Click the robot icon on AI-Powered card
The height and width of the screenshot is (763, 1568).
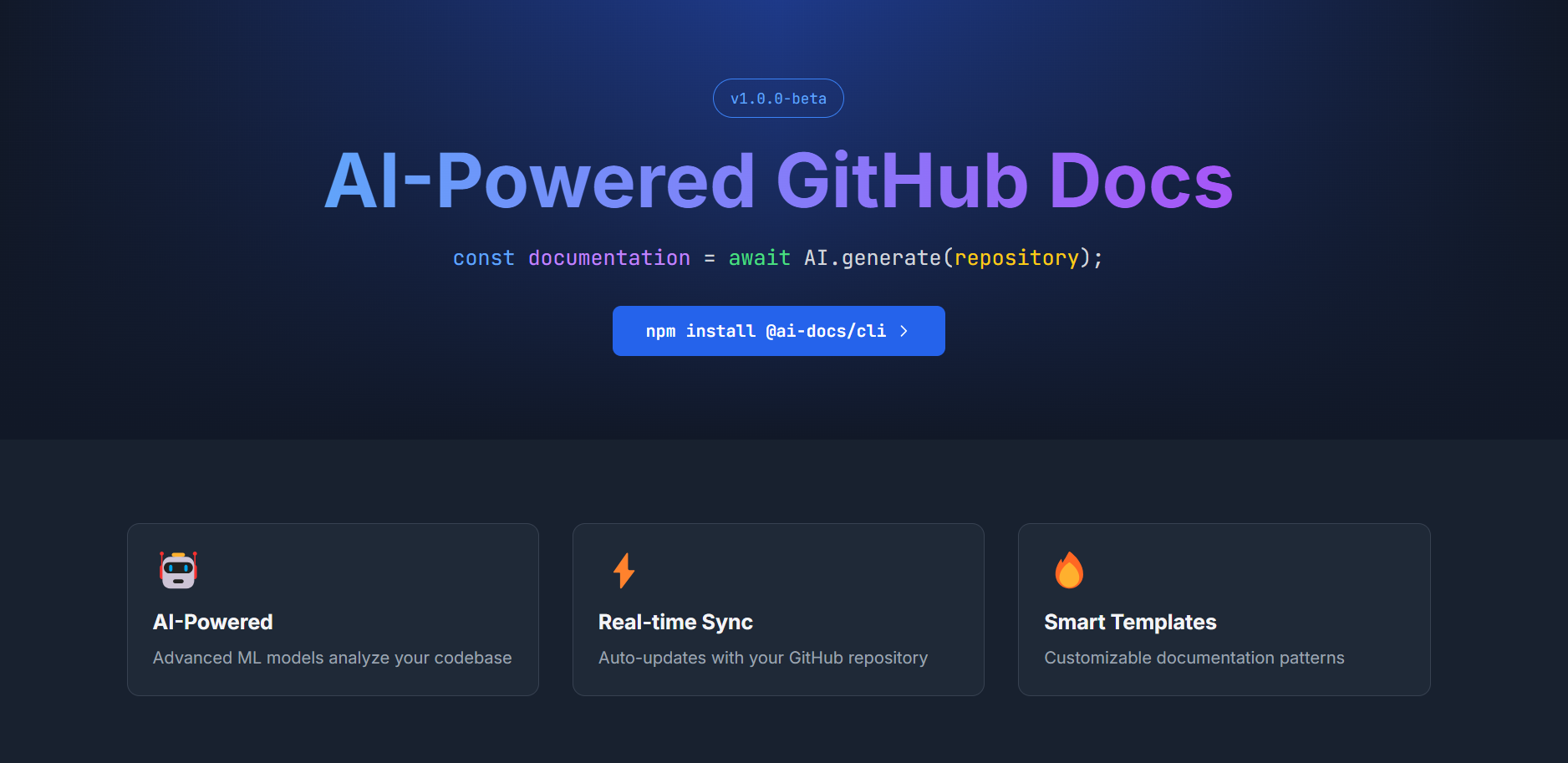(x=178, y=570)
